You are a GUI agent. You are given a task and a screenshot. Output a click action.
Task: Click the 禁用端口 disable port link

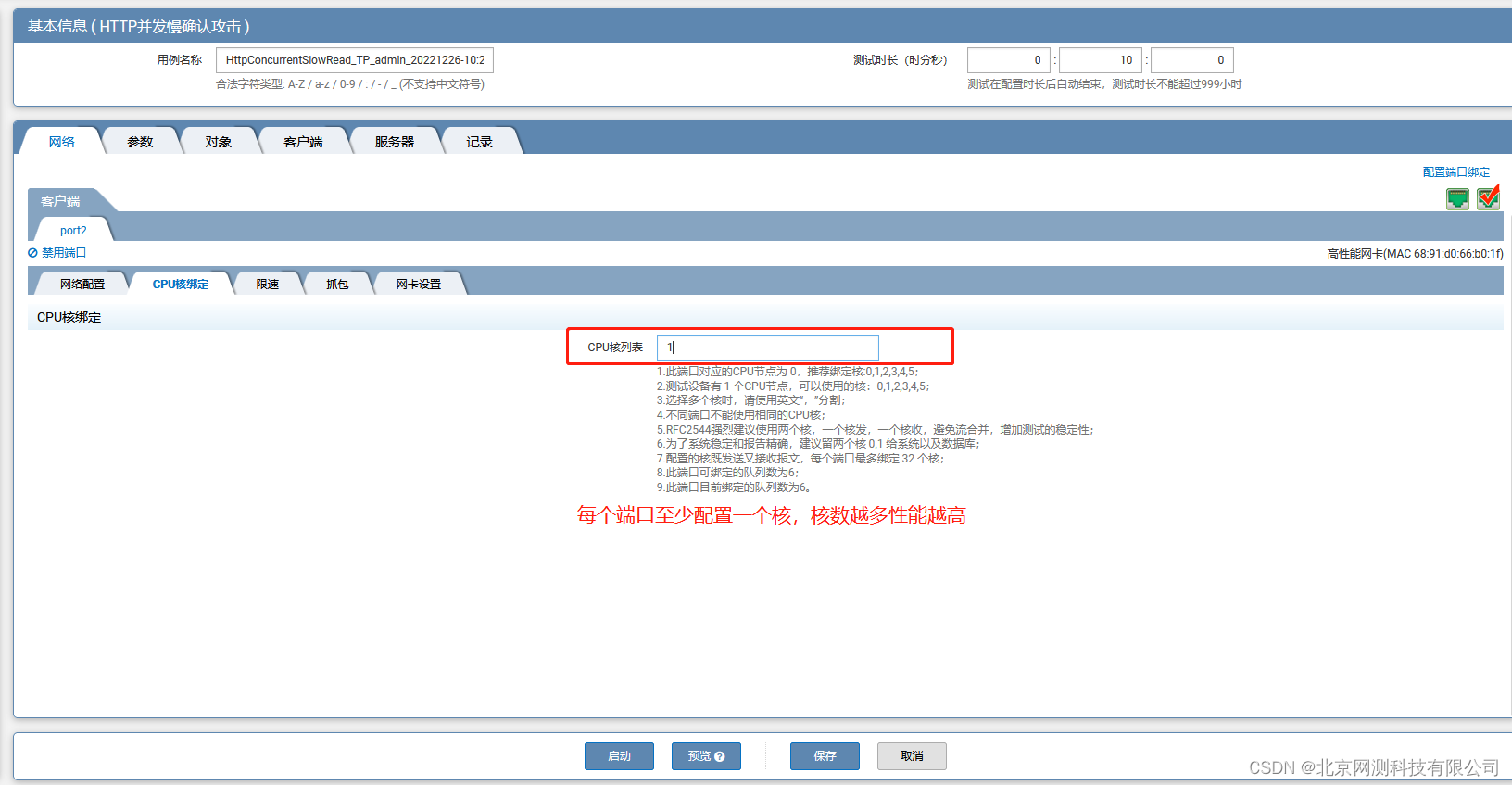coord(57,252)
